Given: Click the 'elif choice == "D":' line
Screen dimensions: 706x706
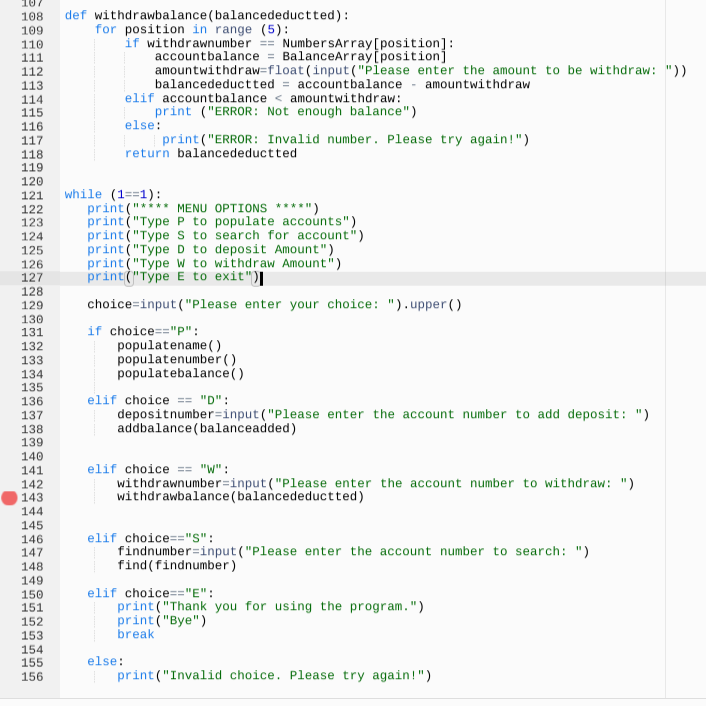Looking at the screenshot, I should 158,400.
